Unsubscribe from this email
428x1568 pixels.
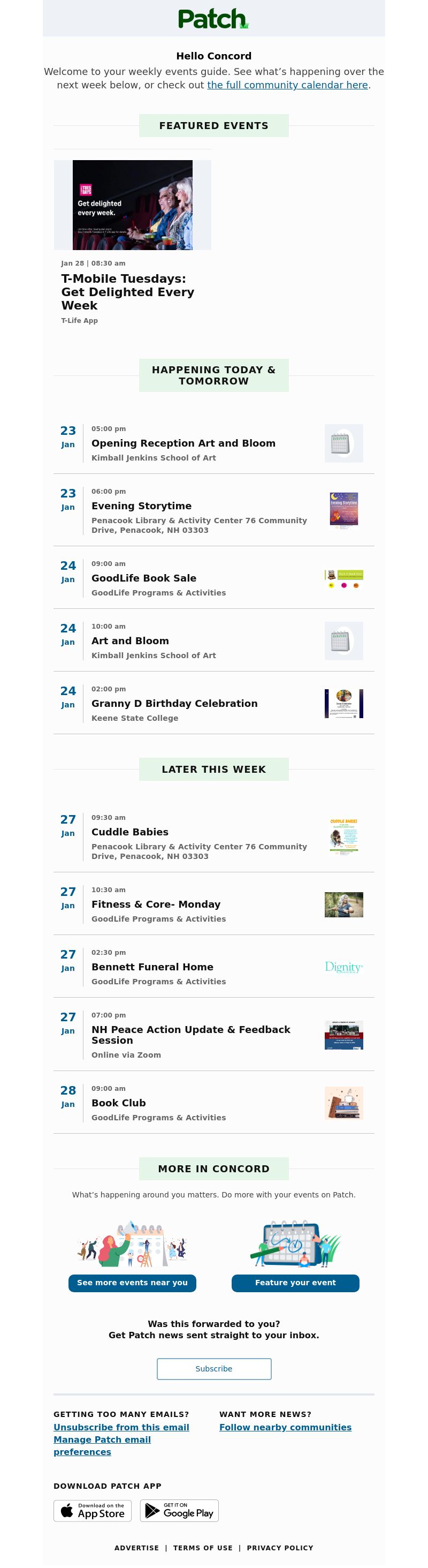(x=121, y=1427)
